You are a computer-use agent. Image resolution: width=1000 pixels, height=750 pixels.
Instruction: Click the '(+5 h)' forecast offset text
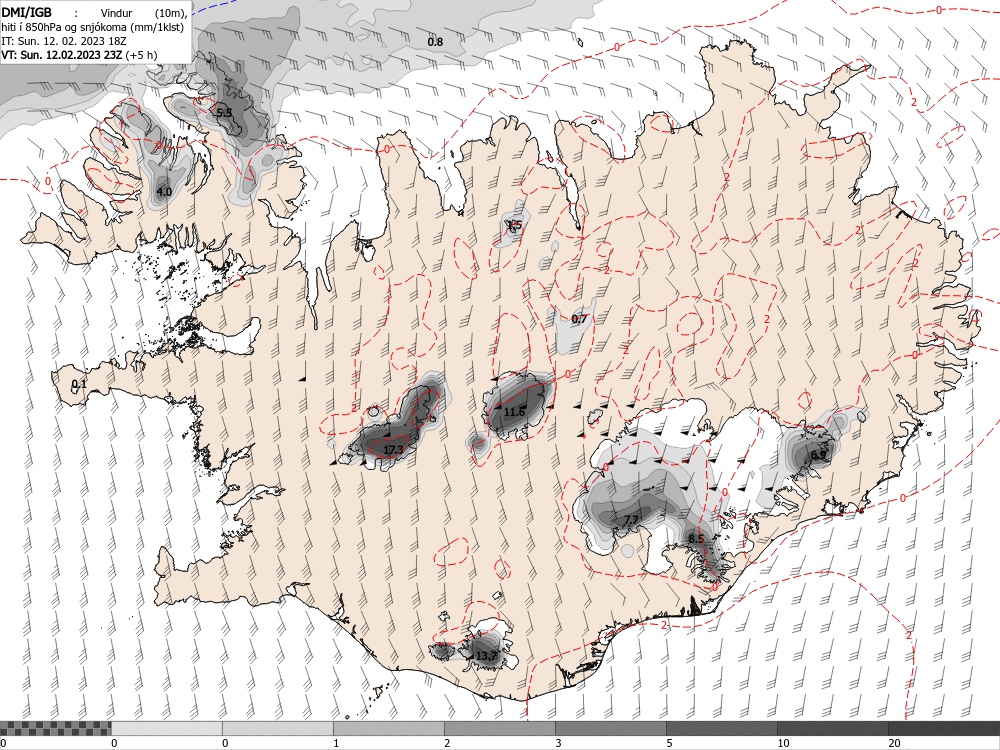point(142,55)
